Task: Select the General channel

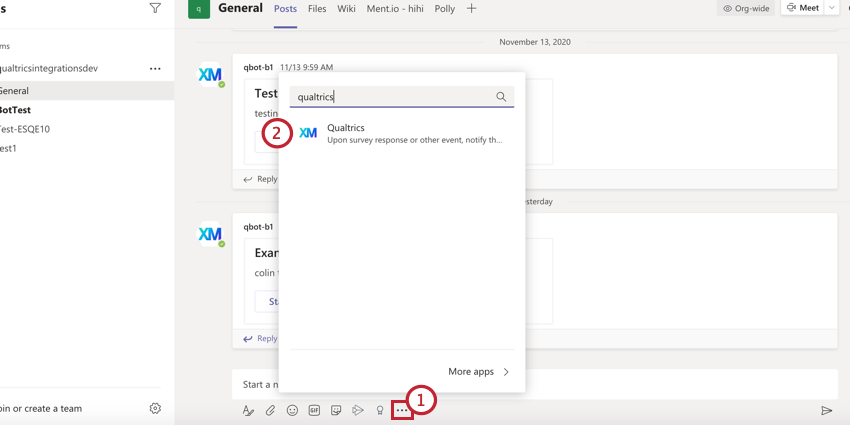Action: [87, 91]
